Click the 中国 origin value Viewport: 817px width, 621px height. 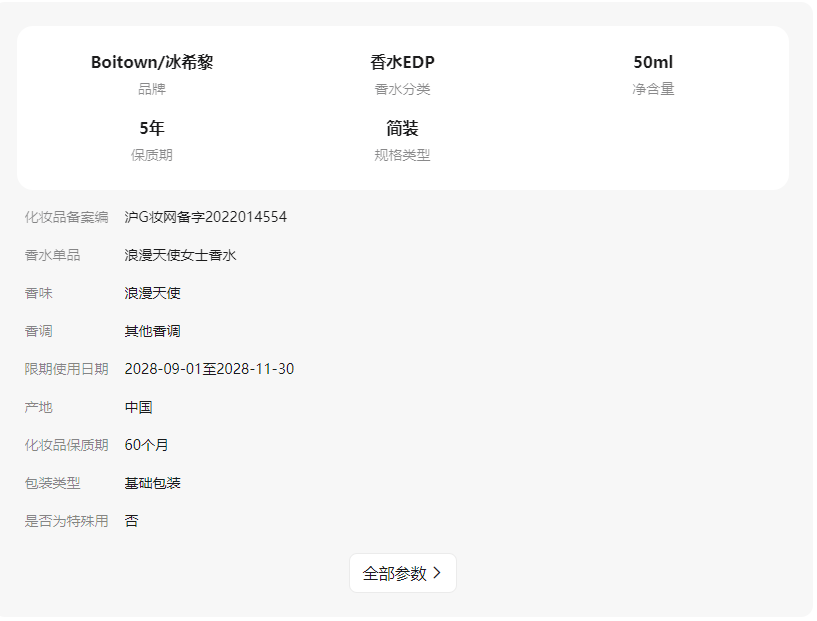coord(138,407)
